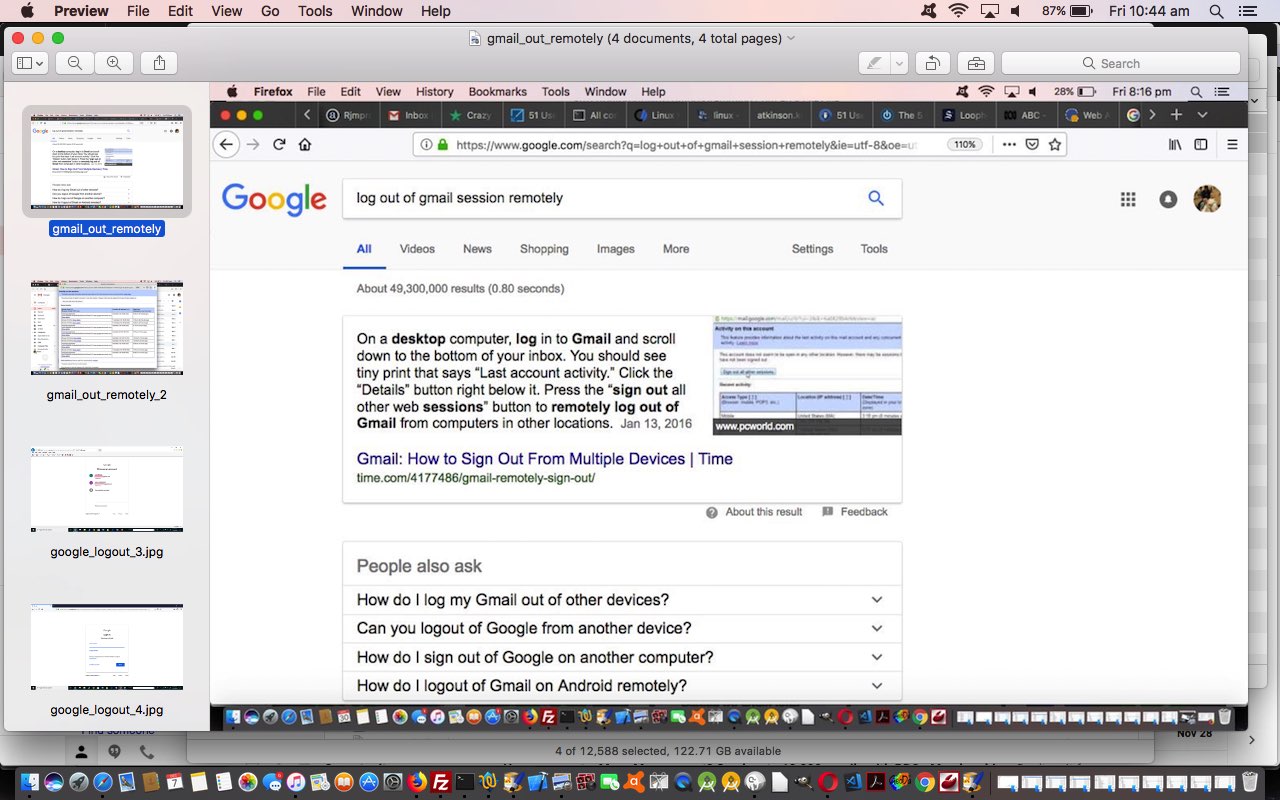Open Finder from the Dock
The height and width of the screenshot is (800, 1280).
[30, 782]
